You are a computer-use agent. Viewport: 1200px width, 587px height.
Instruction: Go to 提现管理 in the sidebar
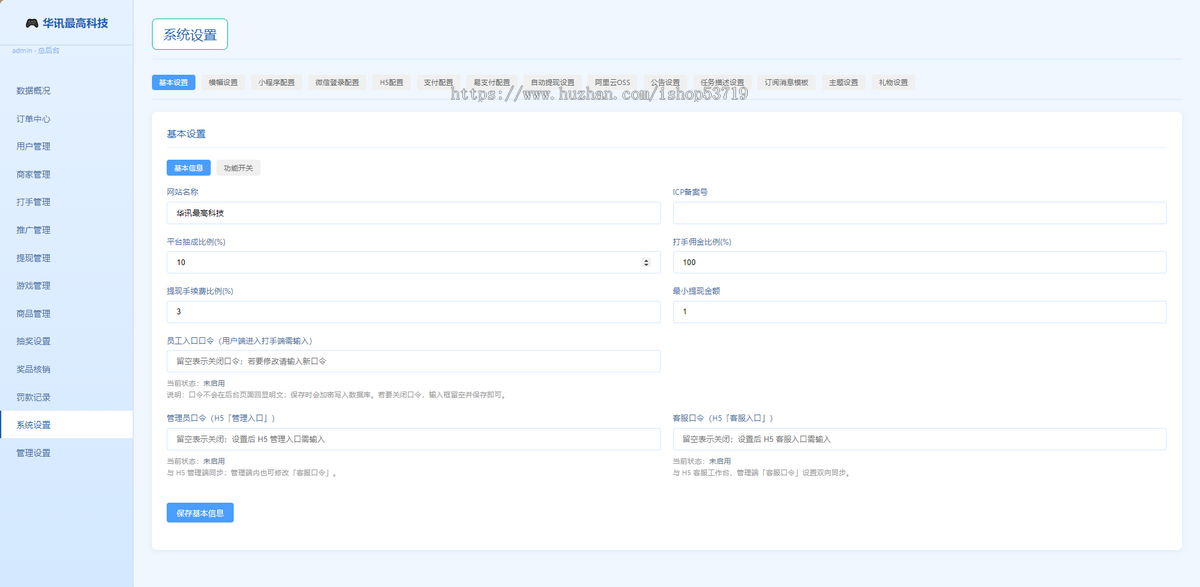(x=66, y=258)
